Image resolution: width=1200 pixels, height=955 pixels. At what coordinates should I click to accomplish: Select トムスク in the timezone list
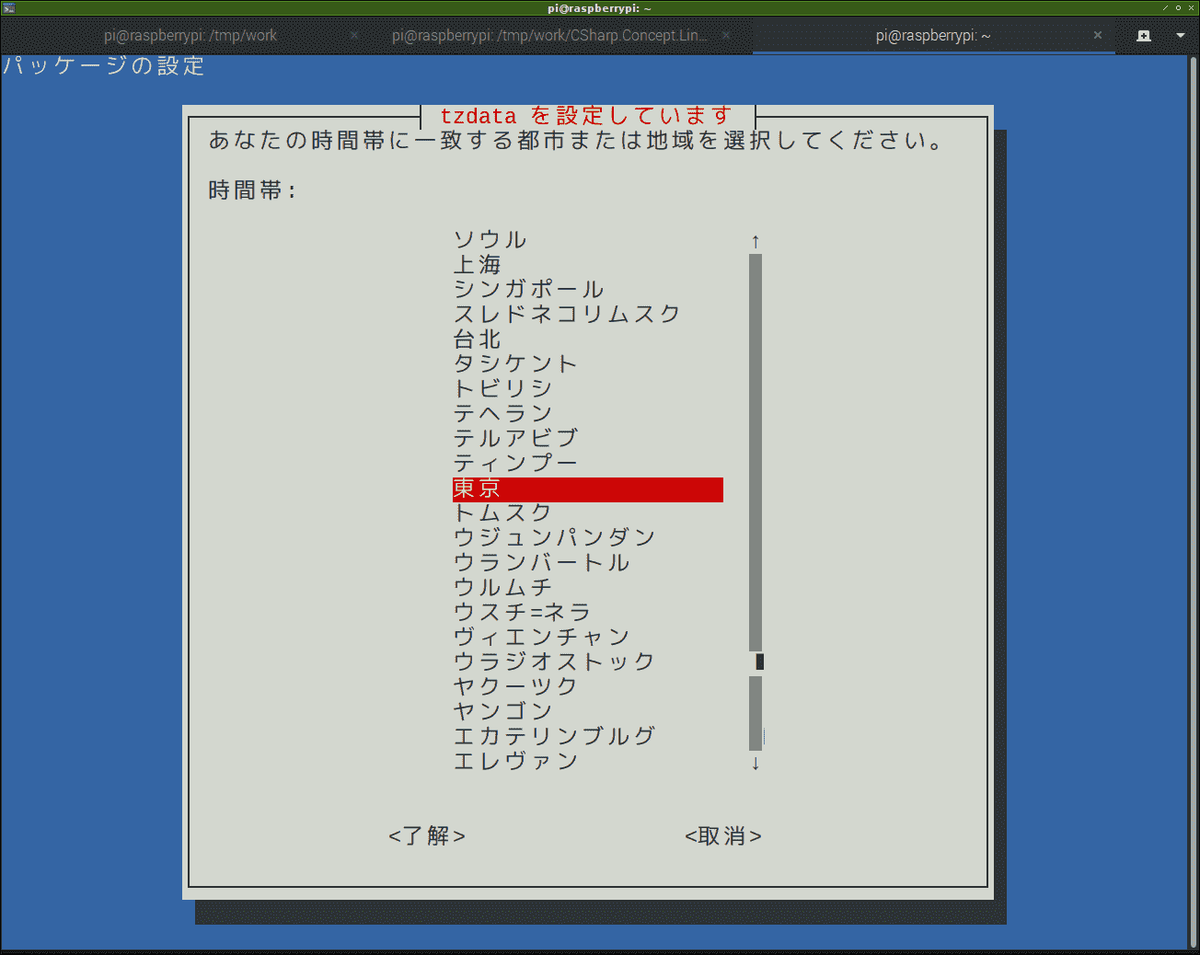tap(503, 513)
